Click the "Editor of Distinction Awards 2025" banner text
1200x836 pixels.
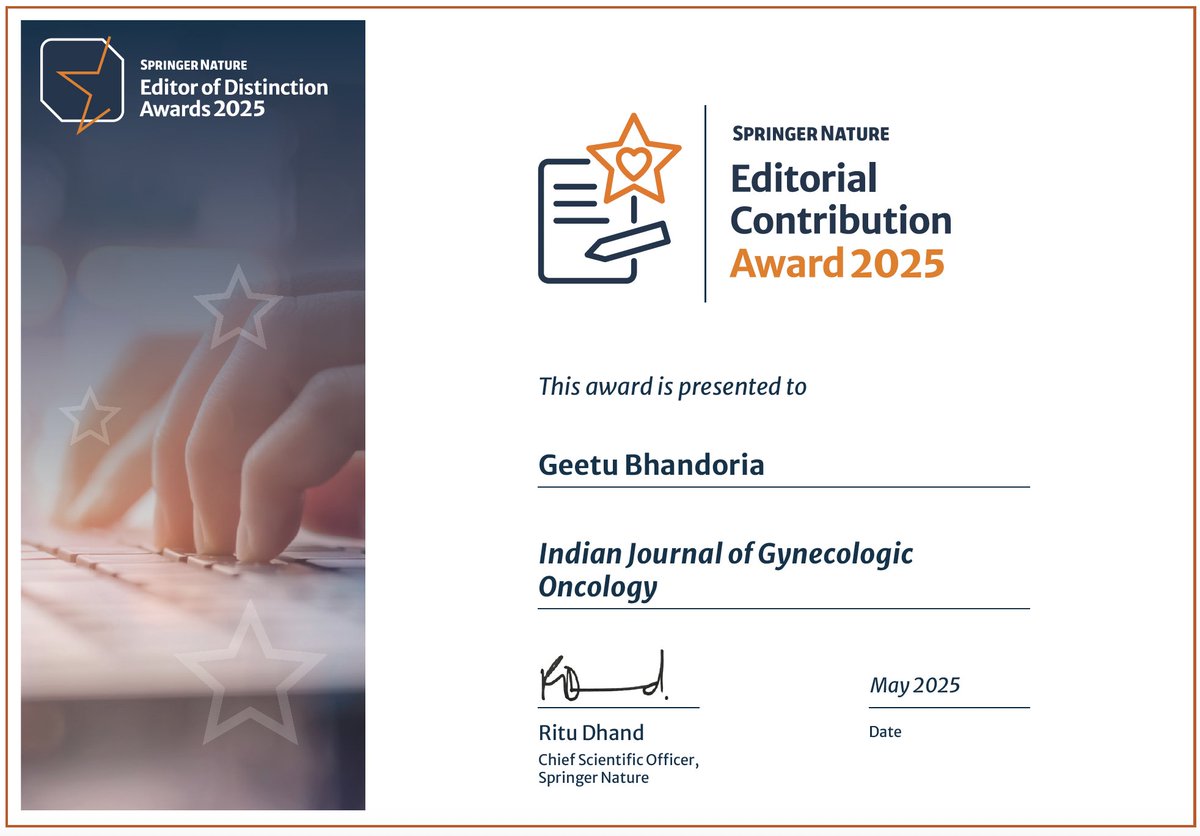click(234, 97)
